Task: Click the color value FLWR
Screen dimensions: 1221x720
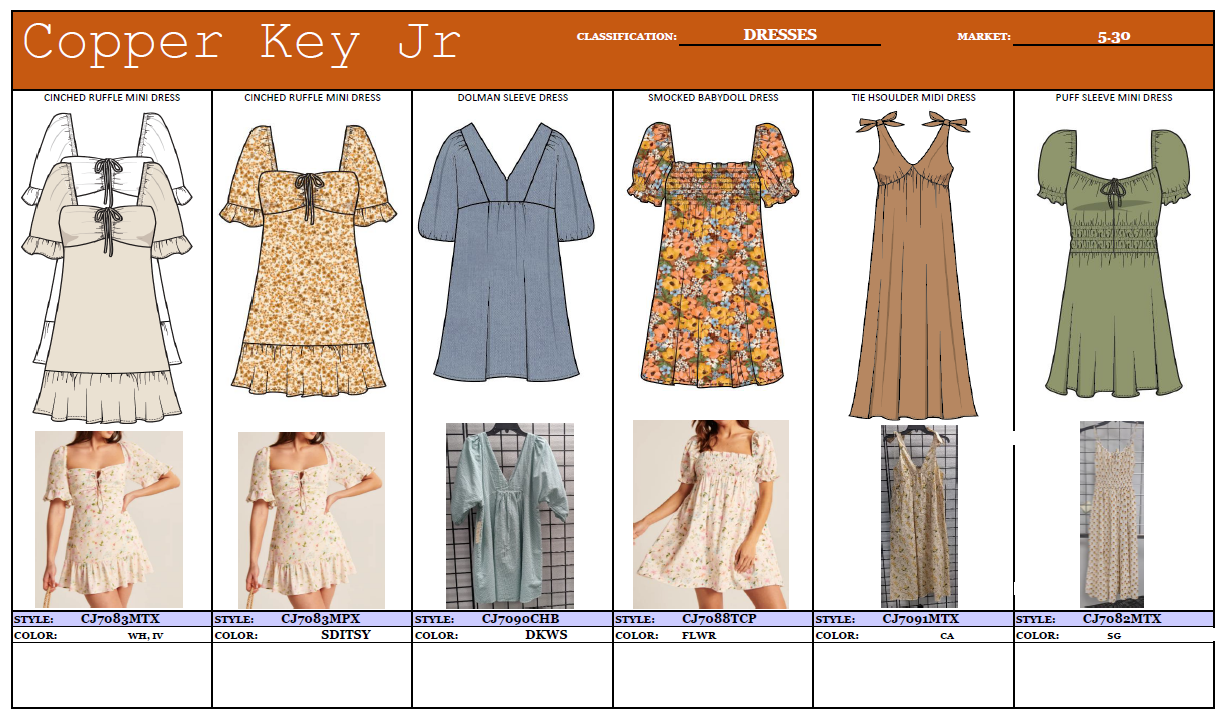Action: 697,636
